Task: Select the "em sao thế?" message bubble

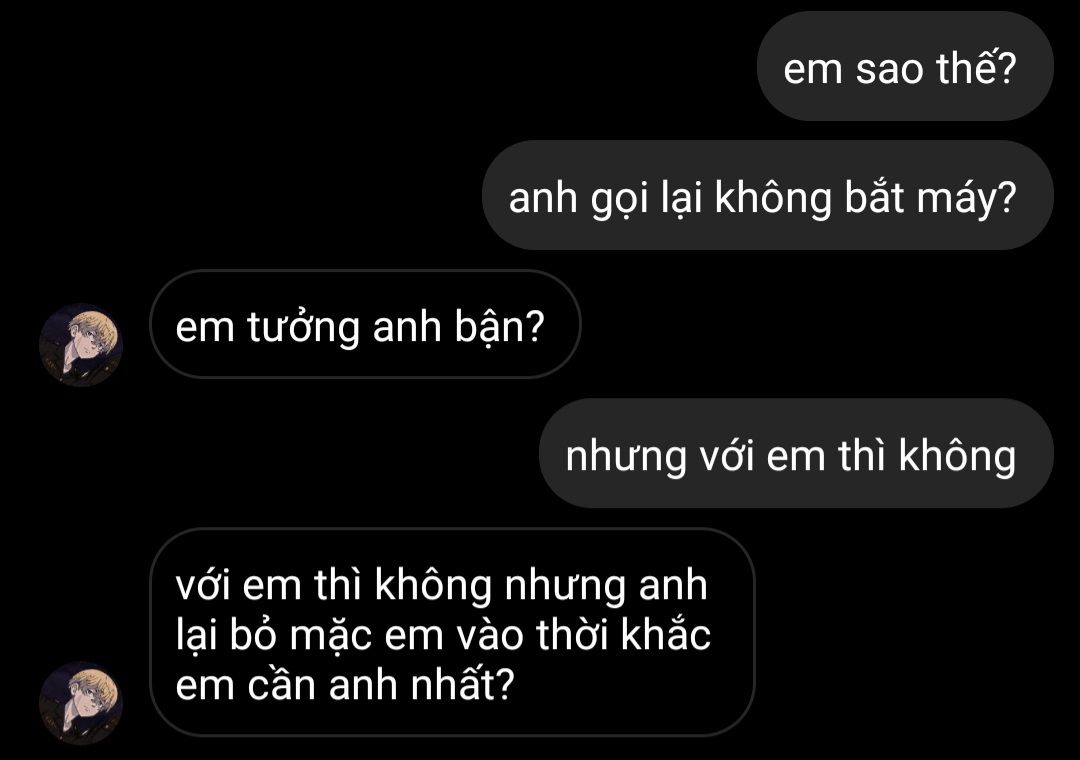Action: pyautogui.click(x=905, y=67)
